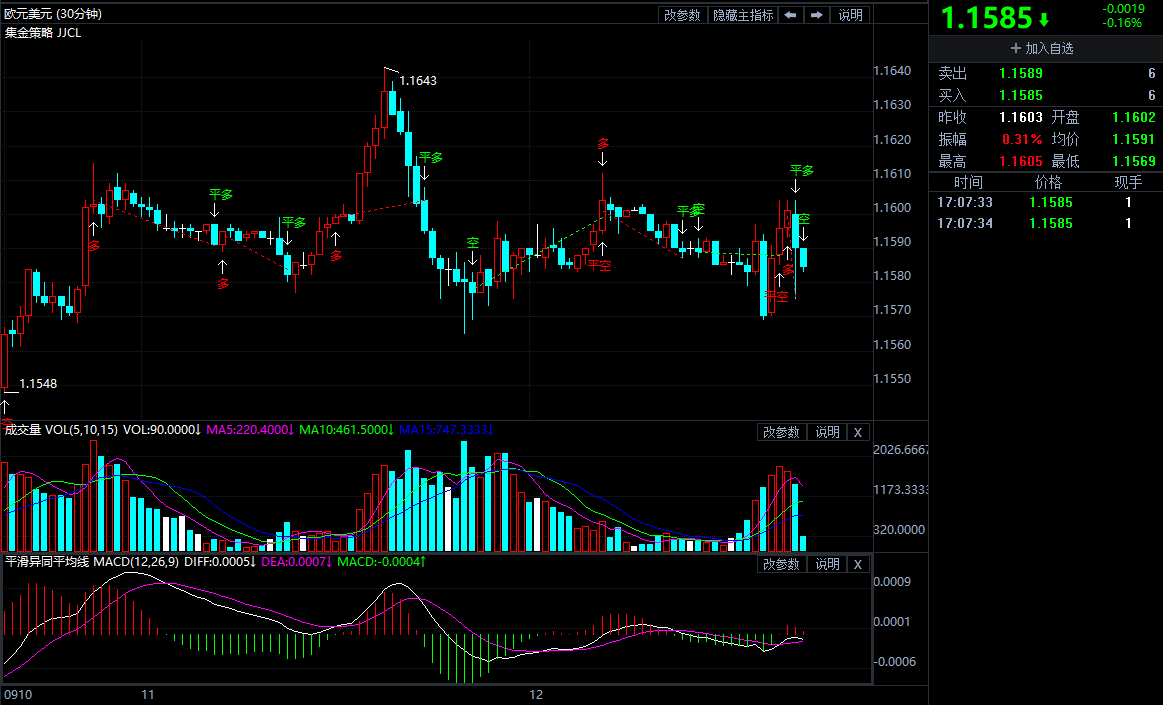Click the MA10:461.5000 volume legend
1163x705 pixels.
[x=346, y=430]
